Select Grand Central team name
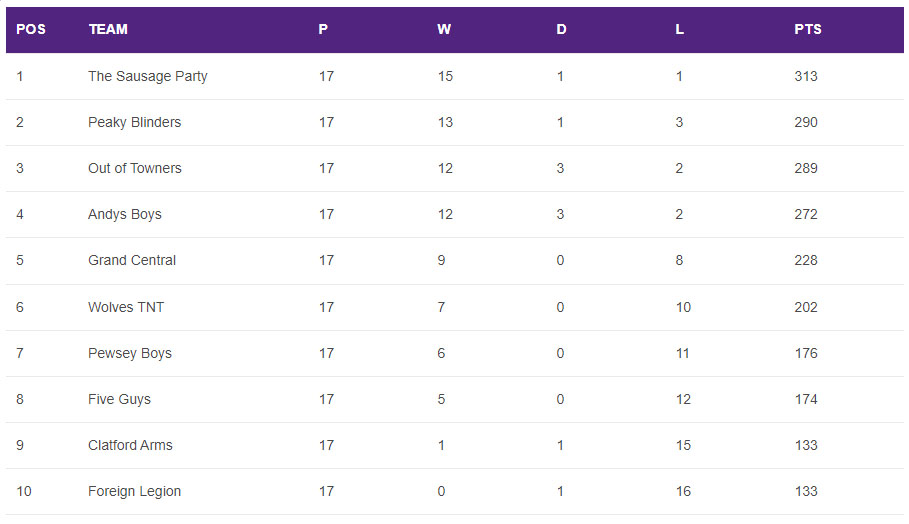Viewport: 909px width, 524px height. pos(132,260)
